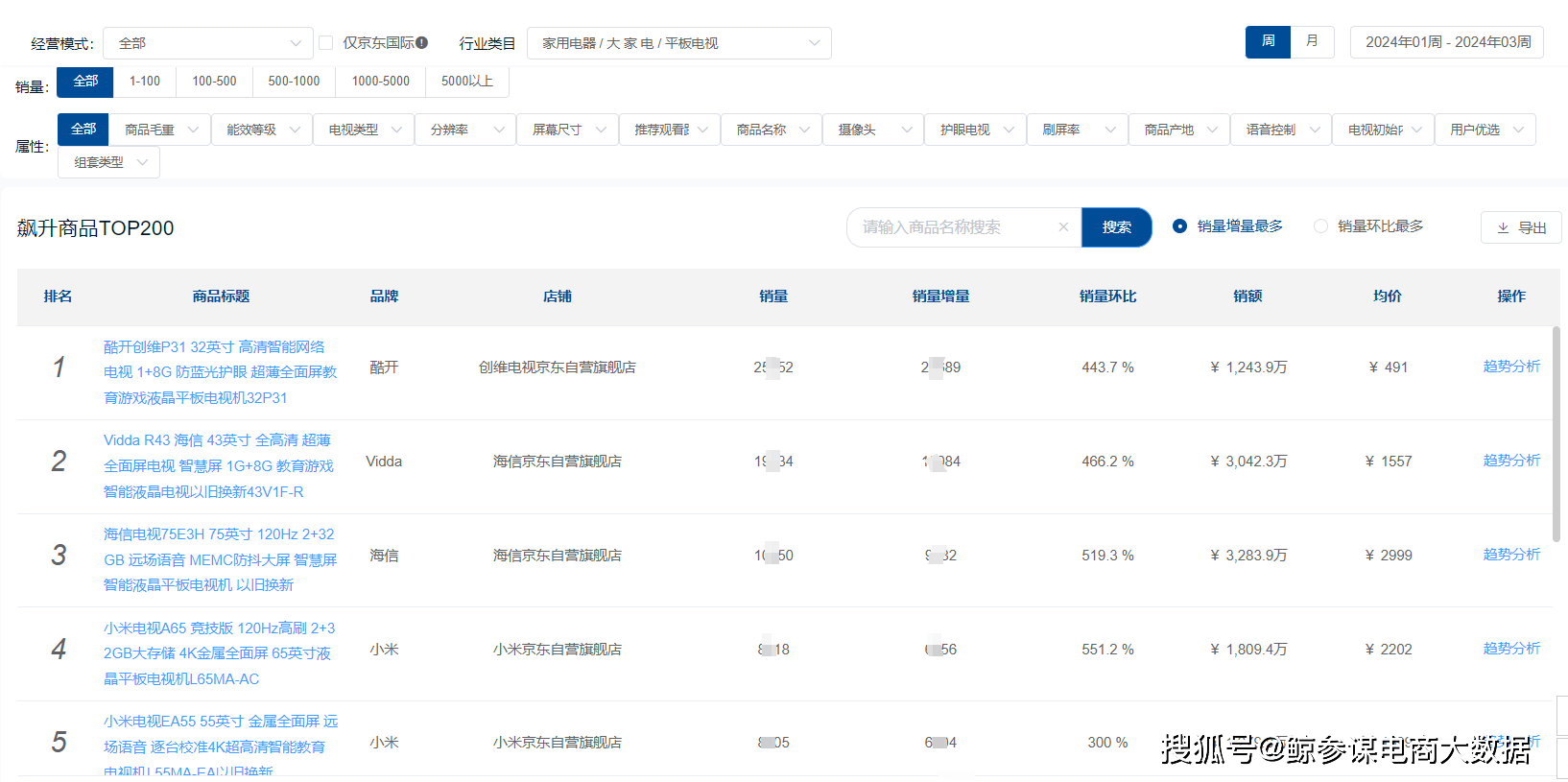Expand the 商品产地 attribute dropdown
Viewport: 1568px width, 782px height.
(1179, 130)
